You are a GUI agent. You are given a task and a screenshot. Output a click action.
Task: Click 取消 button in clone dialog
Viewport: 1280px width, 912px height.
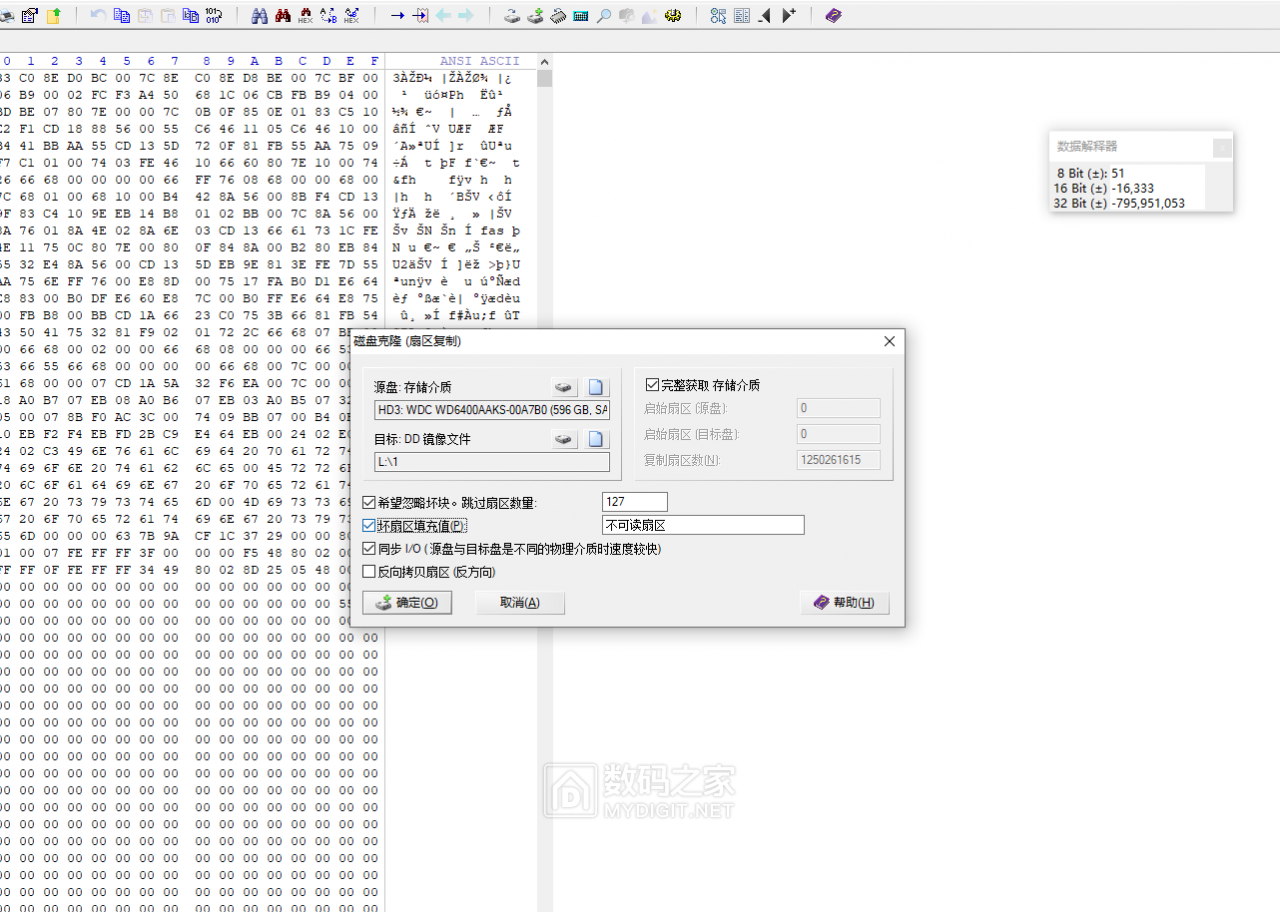[520, 602]
